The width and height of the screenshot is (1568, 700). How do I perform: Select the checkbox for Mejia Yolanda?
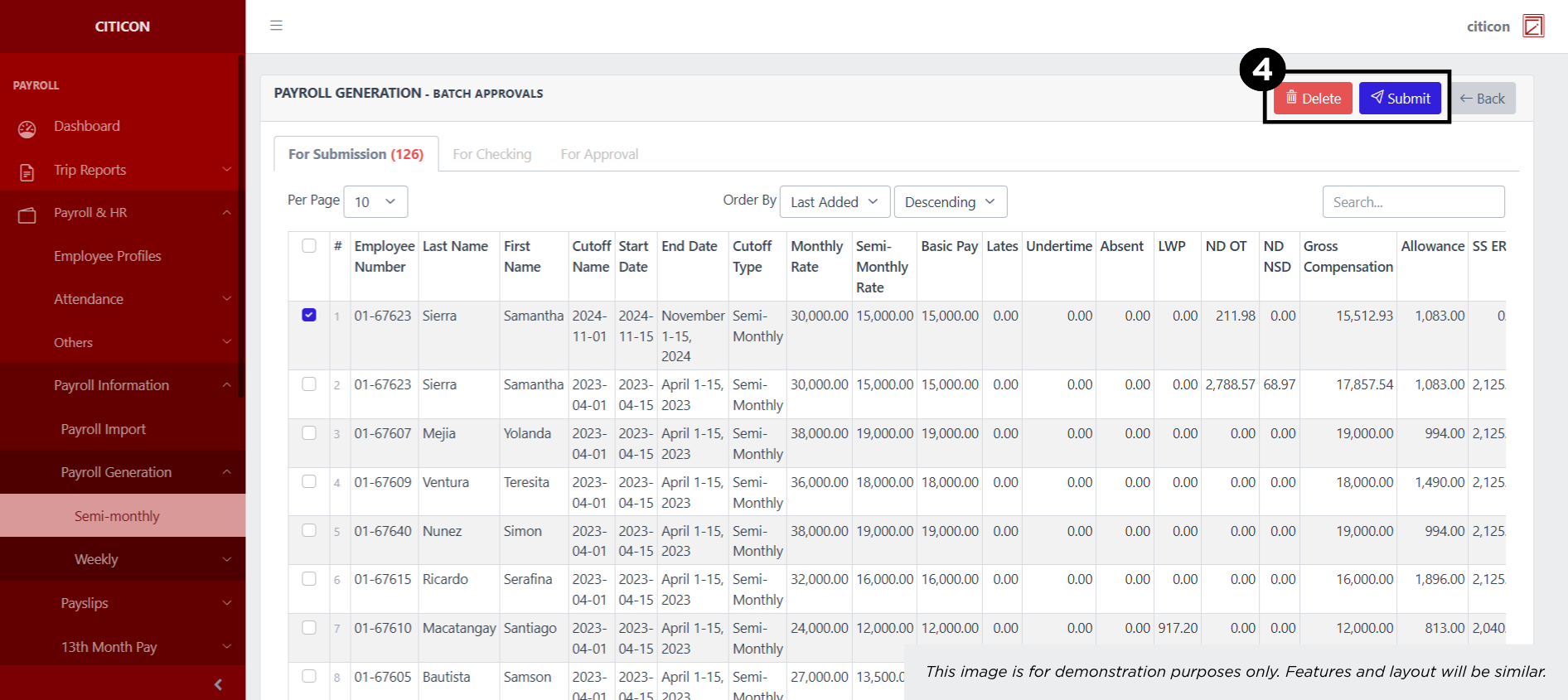(309, 432)
